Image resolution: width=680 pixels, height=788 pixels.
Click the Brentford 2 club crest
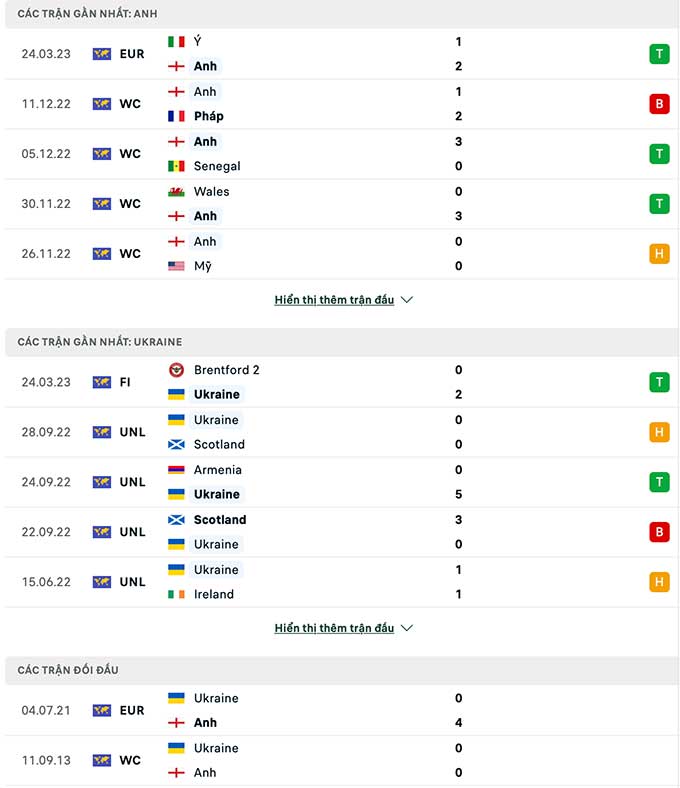coord(176,370)
